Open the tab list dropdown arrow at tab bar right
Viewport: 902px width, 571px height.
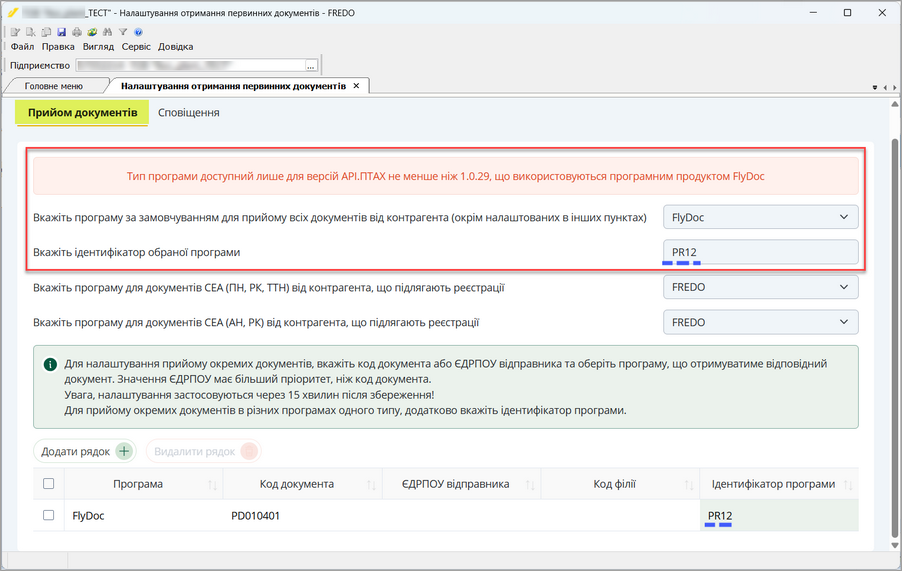[x=875, y=87]
